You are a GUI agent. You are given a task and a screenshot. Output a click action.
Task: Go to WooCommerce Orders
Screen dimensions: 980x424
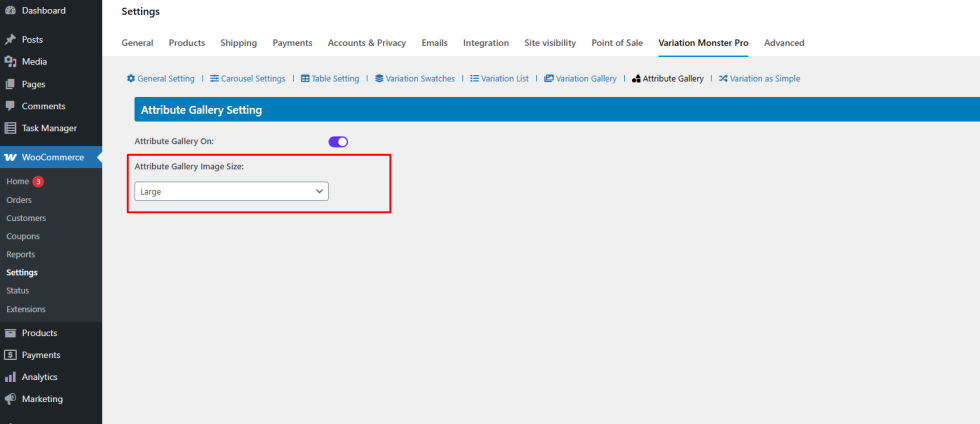pyautogui.click(x=19, y=200)
